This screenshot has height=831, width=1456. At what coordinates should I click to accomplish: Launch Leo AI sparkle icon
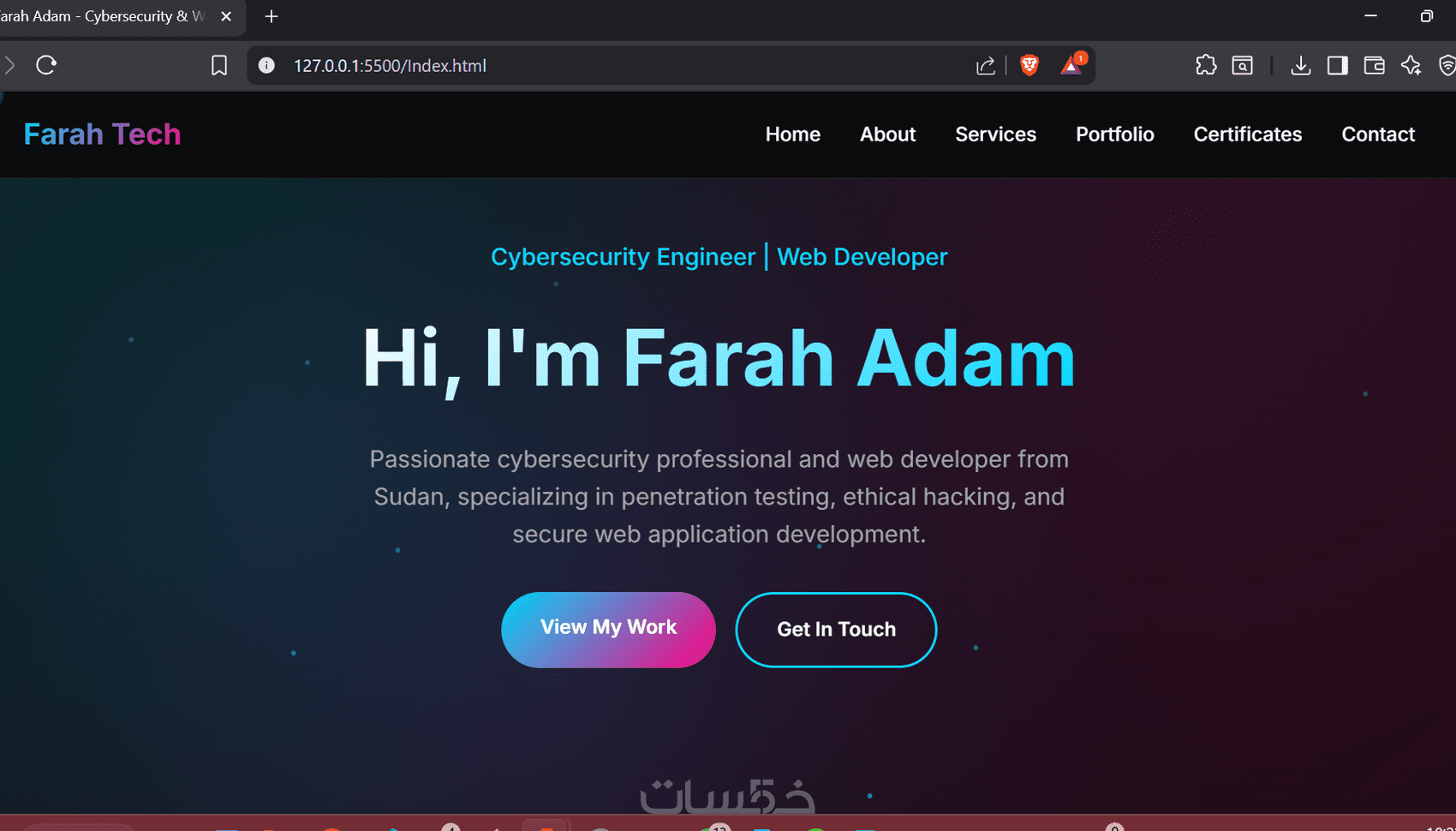tap(1411, 65)
